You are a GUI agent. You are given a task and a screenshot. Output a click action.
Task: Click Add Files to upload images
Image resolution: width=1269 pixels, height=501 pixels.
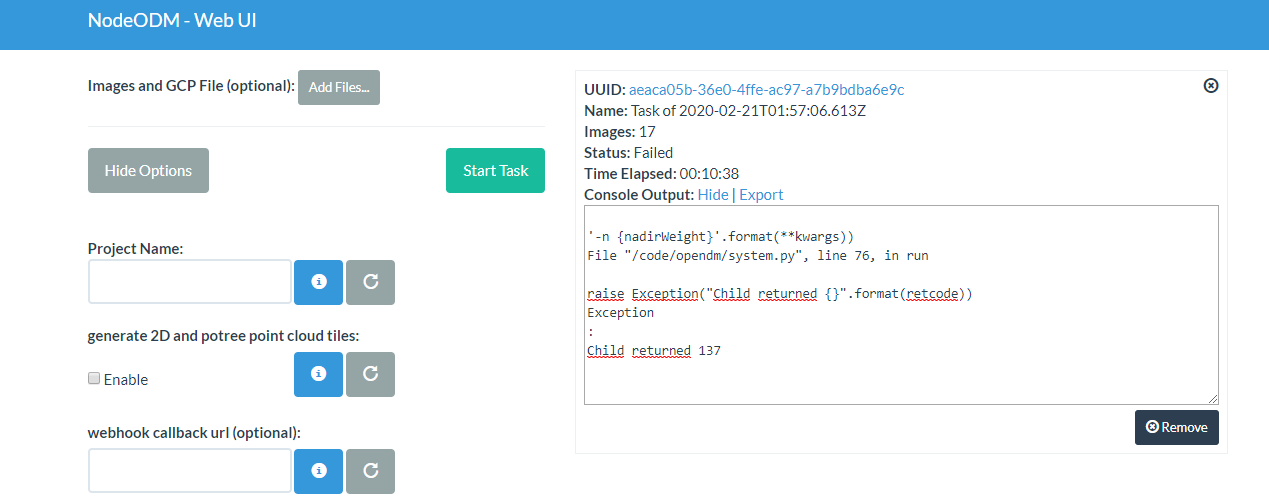(339, 87)
